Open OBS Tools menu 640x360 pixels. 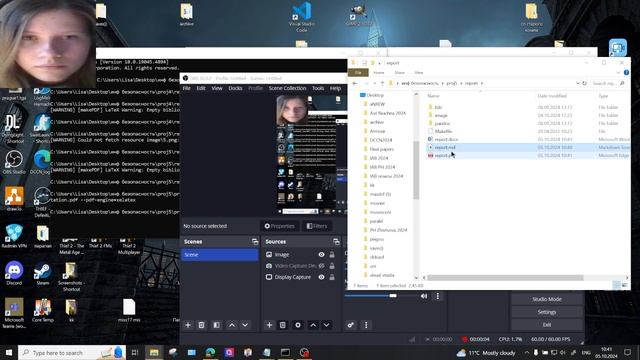click(318, 88)
